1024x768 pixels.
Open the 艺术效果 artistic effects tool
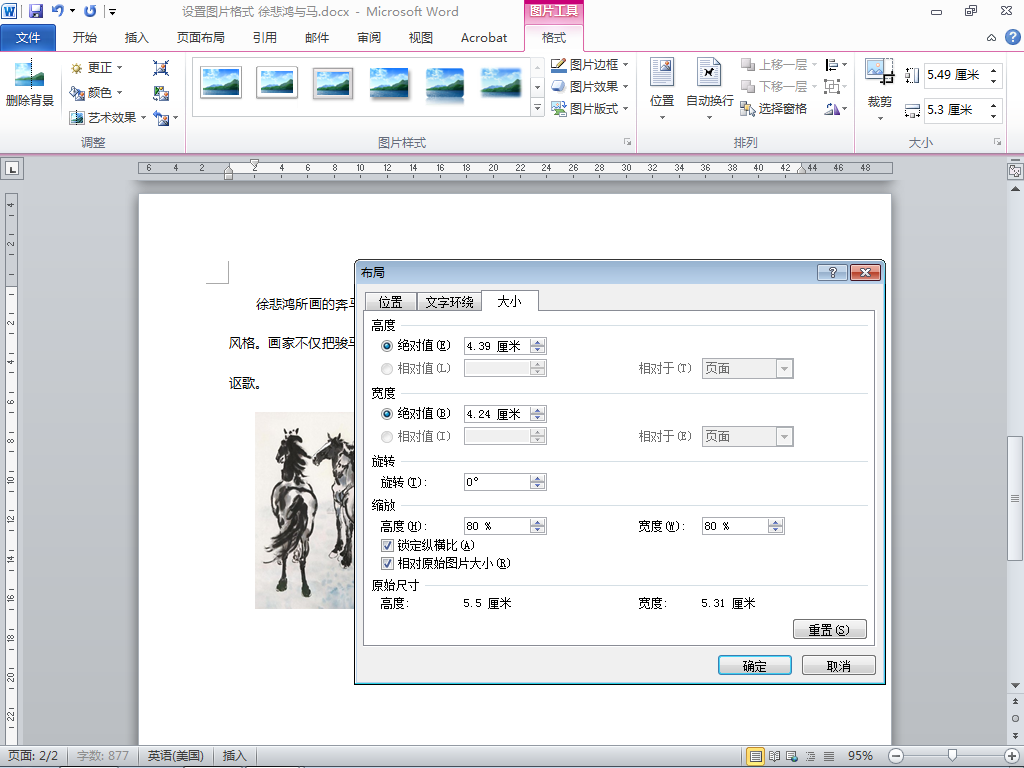click(x=108, y=118)
